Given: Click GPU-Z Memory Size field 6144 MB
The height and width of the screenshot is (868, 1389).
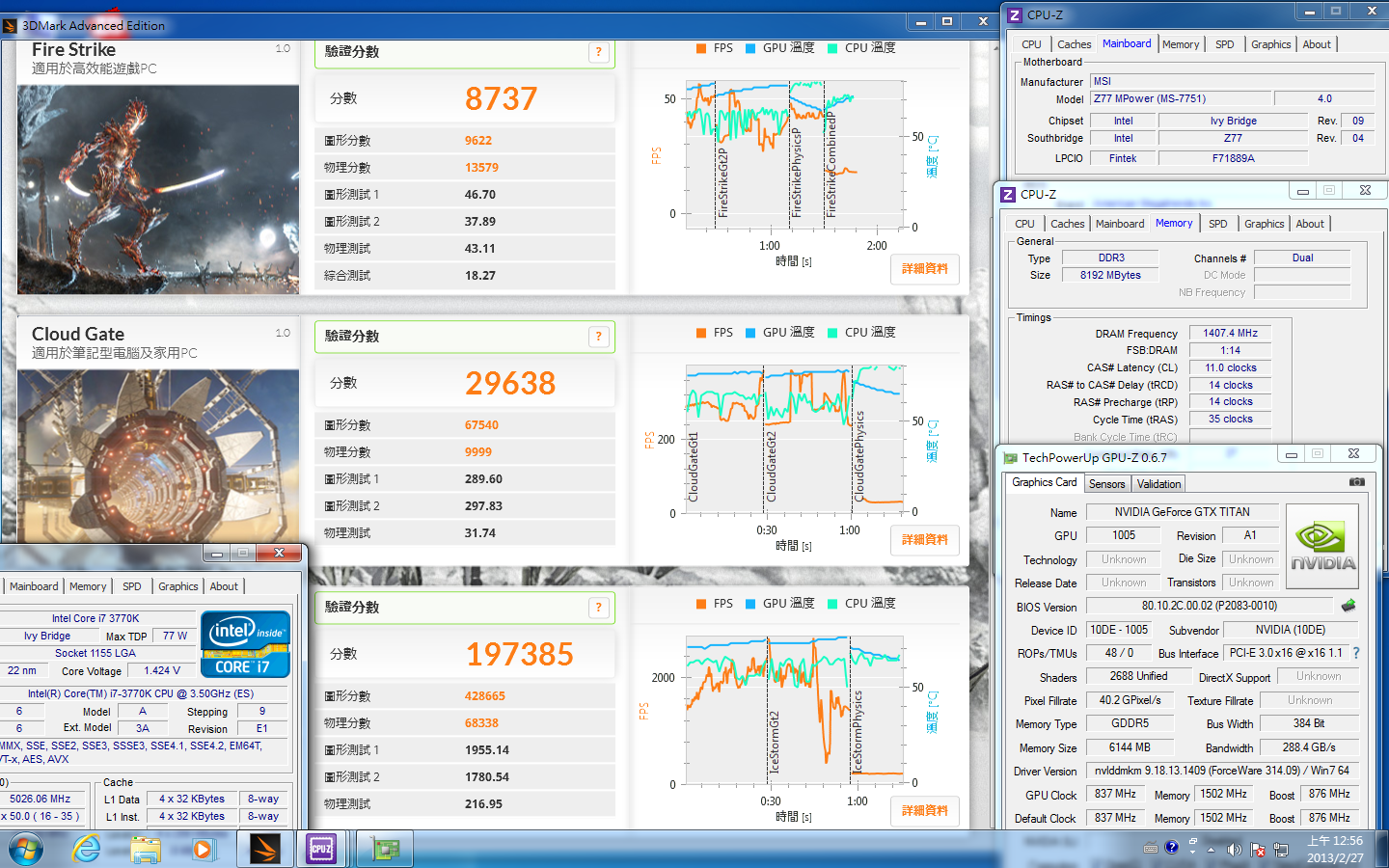Looking at the screenshot, I should pyautogui.click(x=1130, y=747).
